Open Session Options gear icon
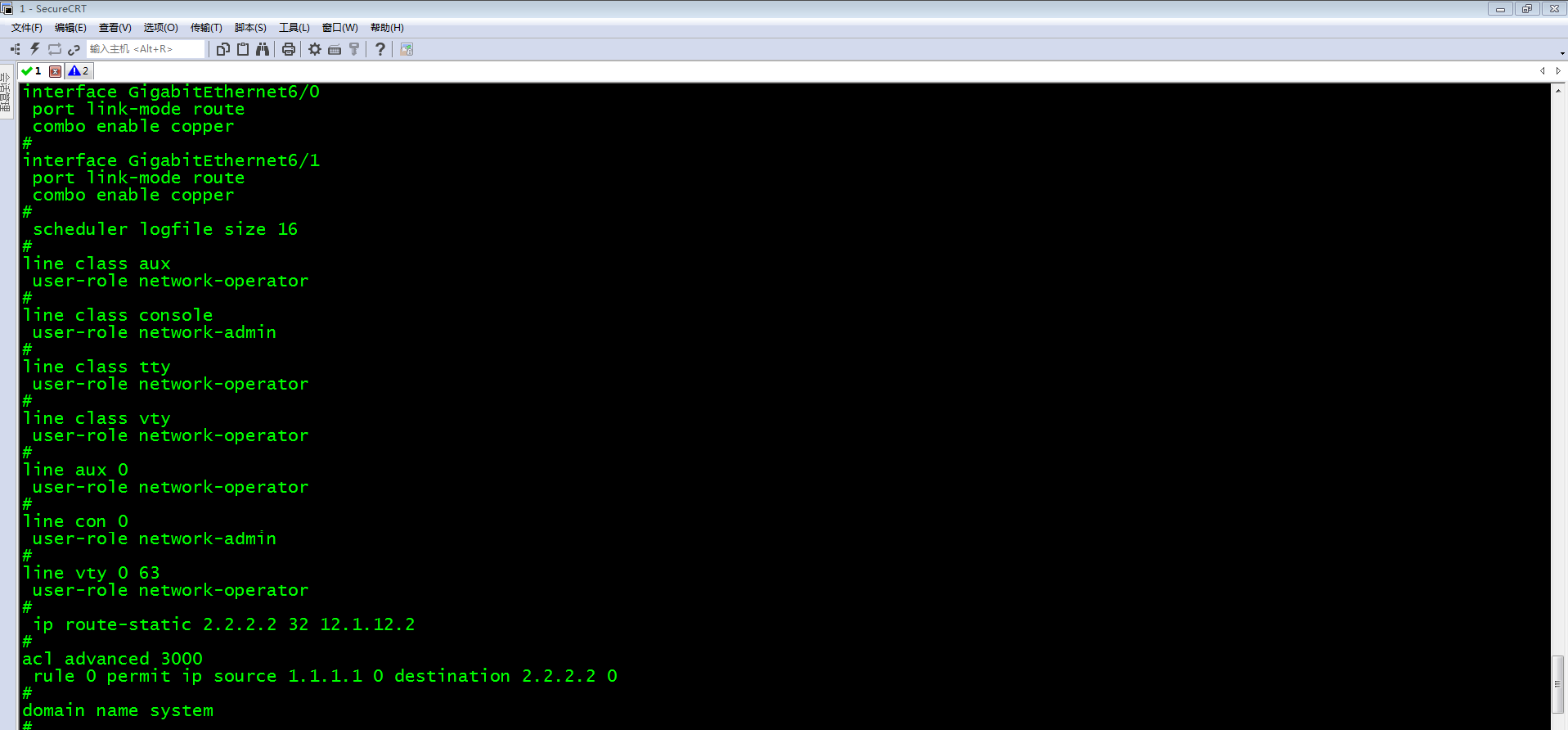 pyautogui.click(x=315, y=49)
